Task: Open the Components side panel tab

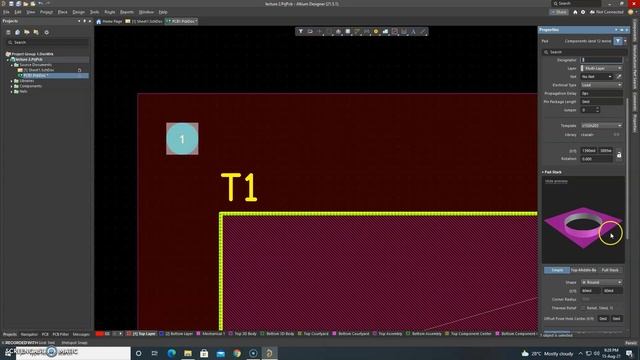Action: tap(635, 32)
